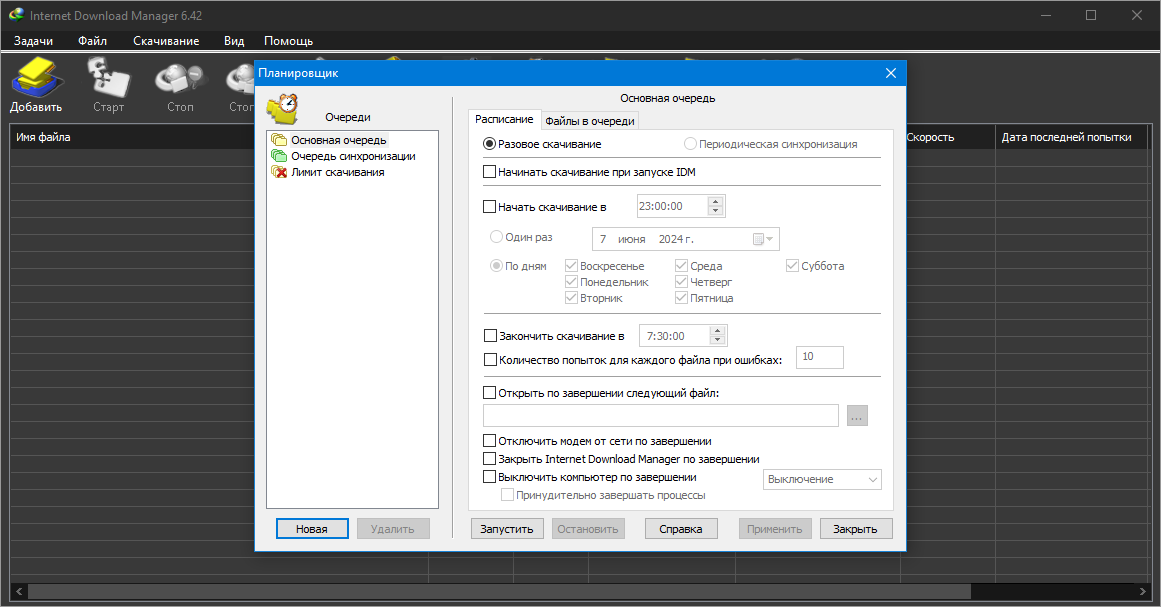Select Основная очередь queue icon

[278, 140]
